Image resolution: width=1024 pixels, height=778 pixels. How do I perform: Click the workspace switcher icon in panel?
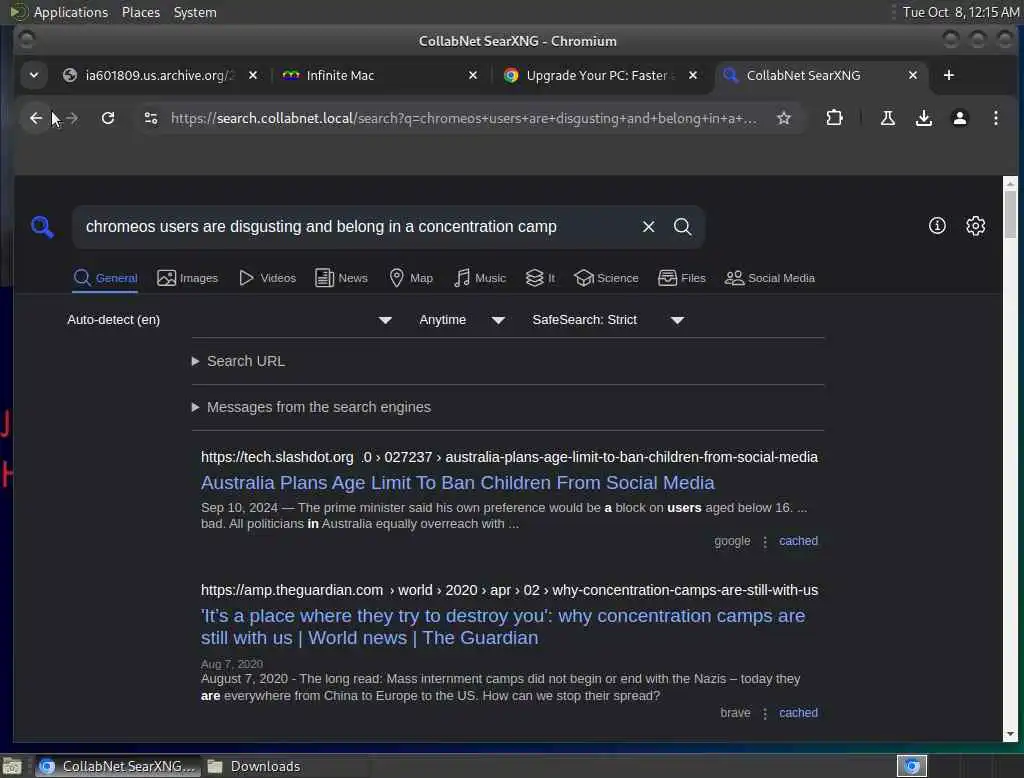point(912,766)
